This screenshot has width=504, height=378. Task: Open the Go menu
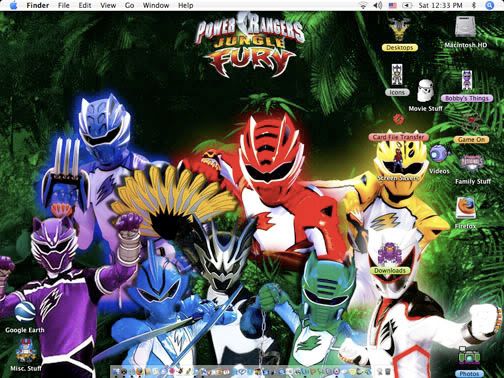[x=129, y=5]
